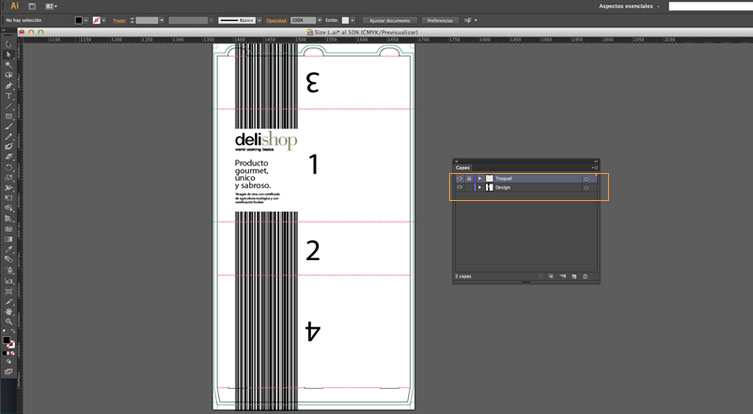This screenshot has width=753, height=414.
Task: Hide the Design layer via eye icon
Action: [460, 187]
